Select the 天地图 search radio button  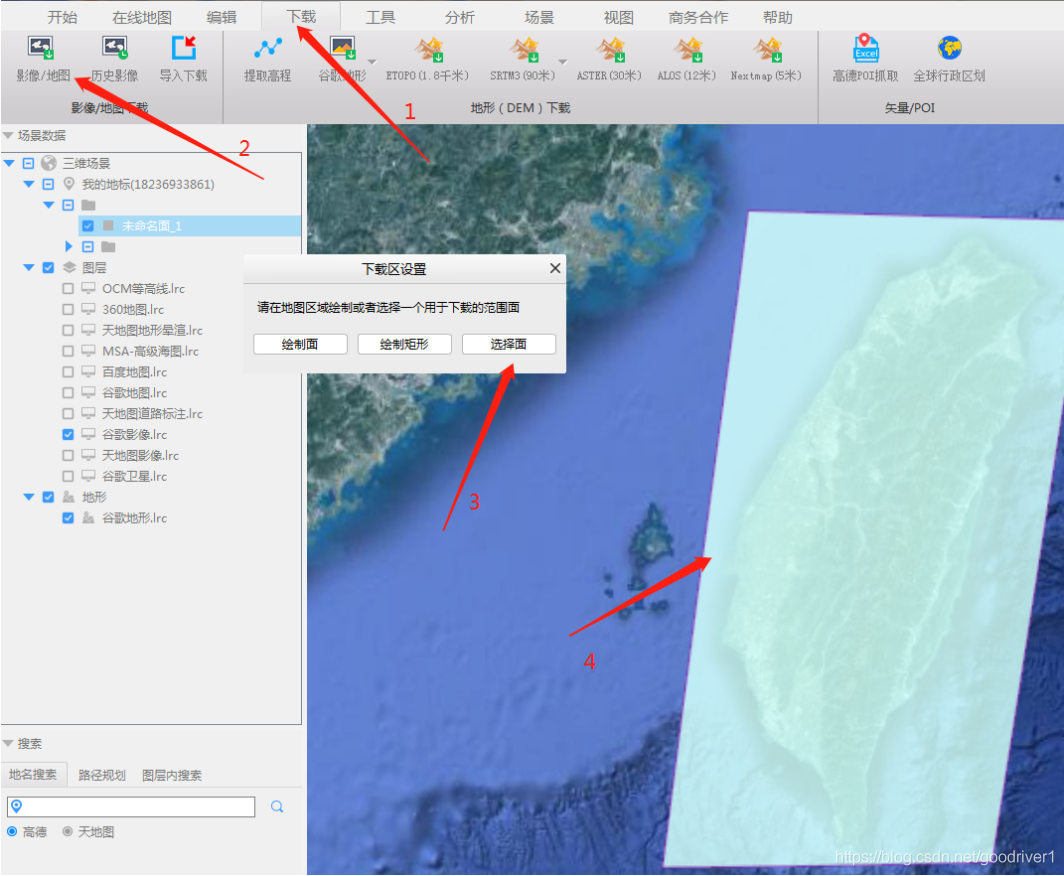(67, 831)
